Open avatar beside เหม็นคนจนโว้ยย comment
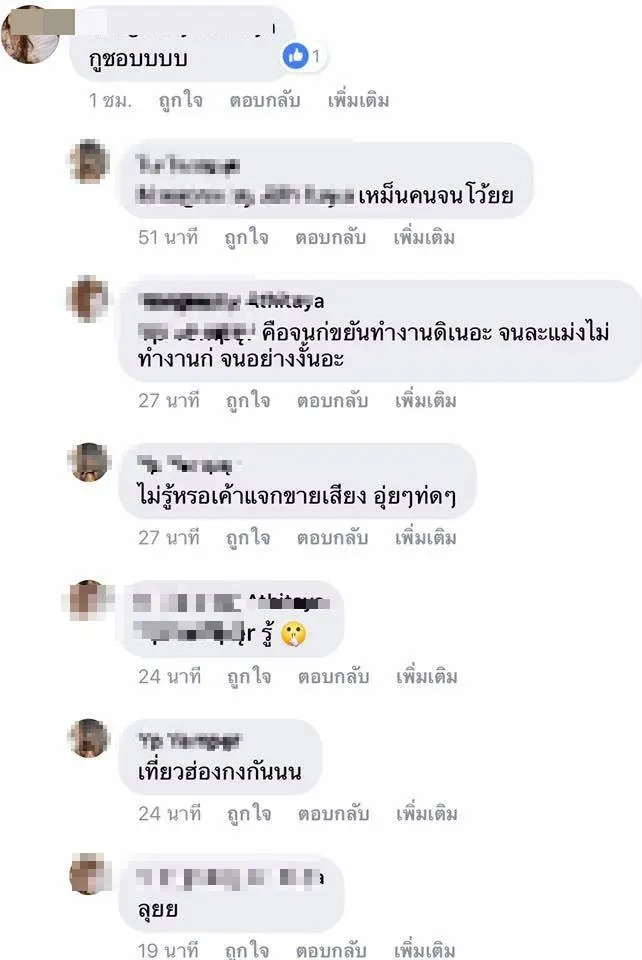Screen dimensions: 642x960 point(89,162)
